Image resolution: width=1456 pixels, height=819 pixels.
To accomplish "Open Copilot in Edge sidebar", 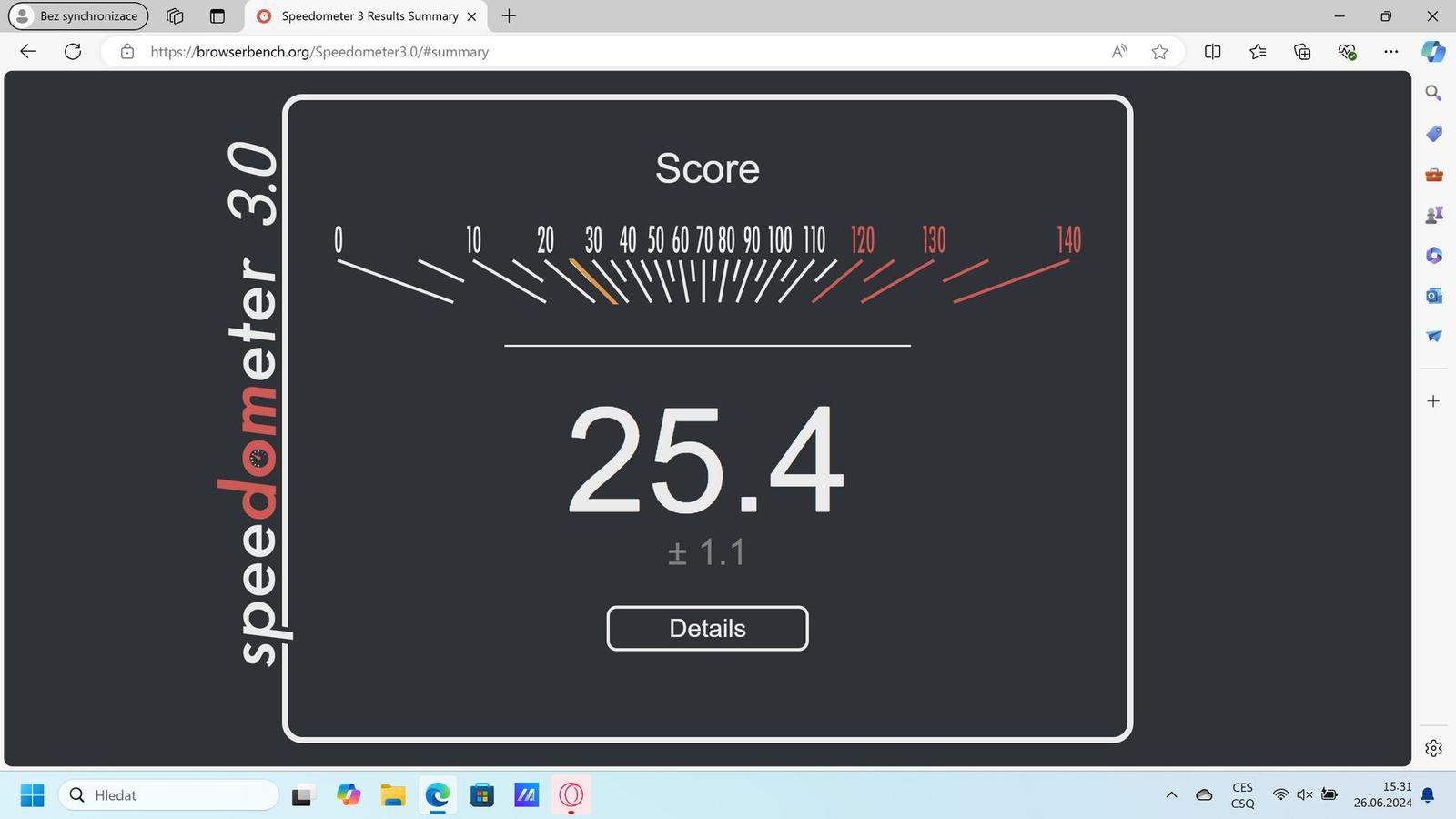I will tap(1433, 52).
